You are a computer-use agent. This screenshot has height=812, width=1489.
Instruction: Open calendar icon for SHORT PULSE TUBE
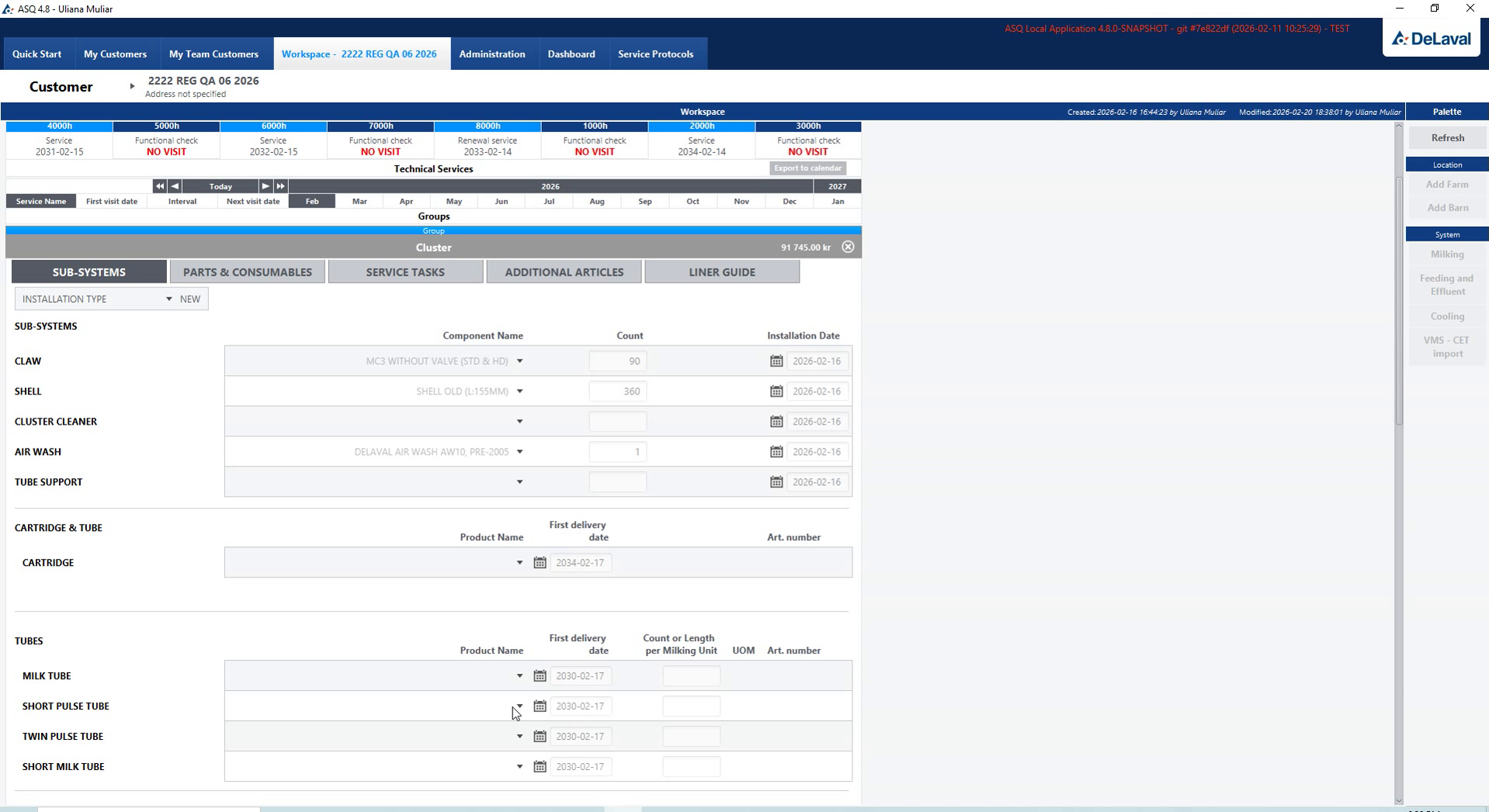coord(540,706)
